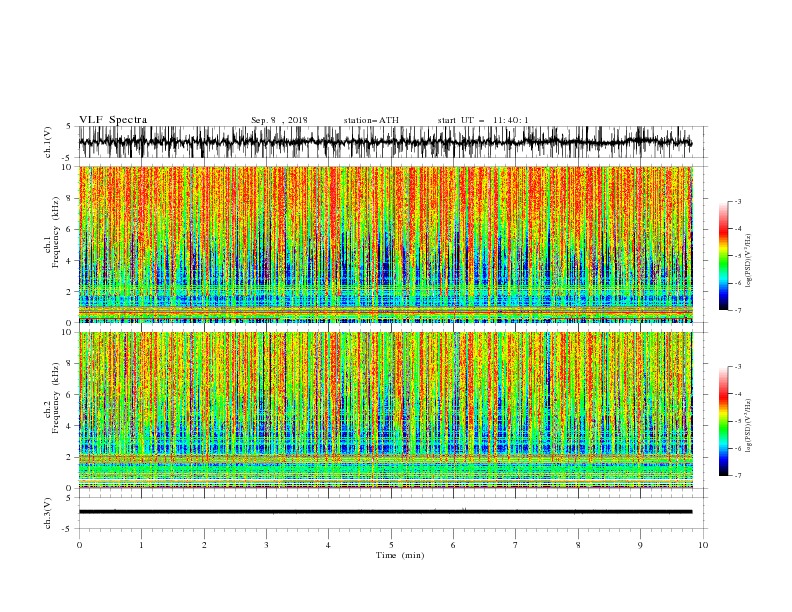Click the lower color bar's log(PSD) label

click(x=749, y=426)
